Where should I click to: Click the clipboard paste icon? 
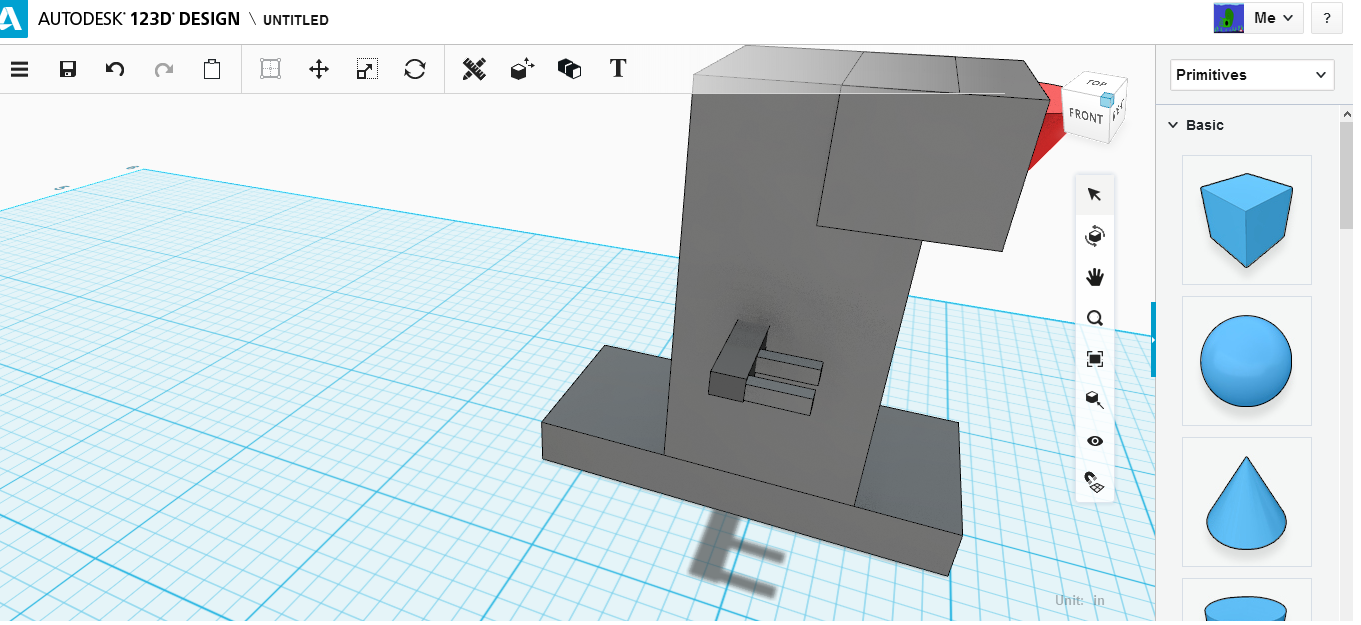[x=212, y=69]
